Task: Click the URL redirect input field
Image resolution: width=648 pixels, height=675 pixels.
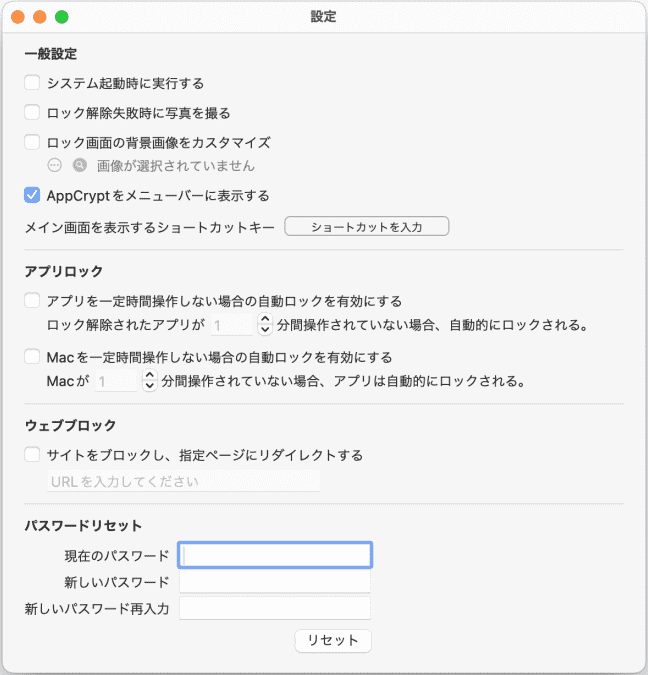Action: (183, 482)
